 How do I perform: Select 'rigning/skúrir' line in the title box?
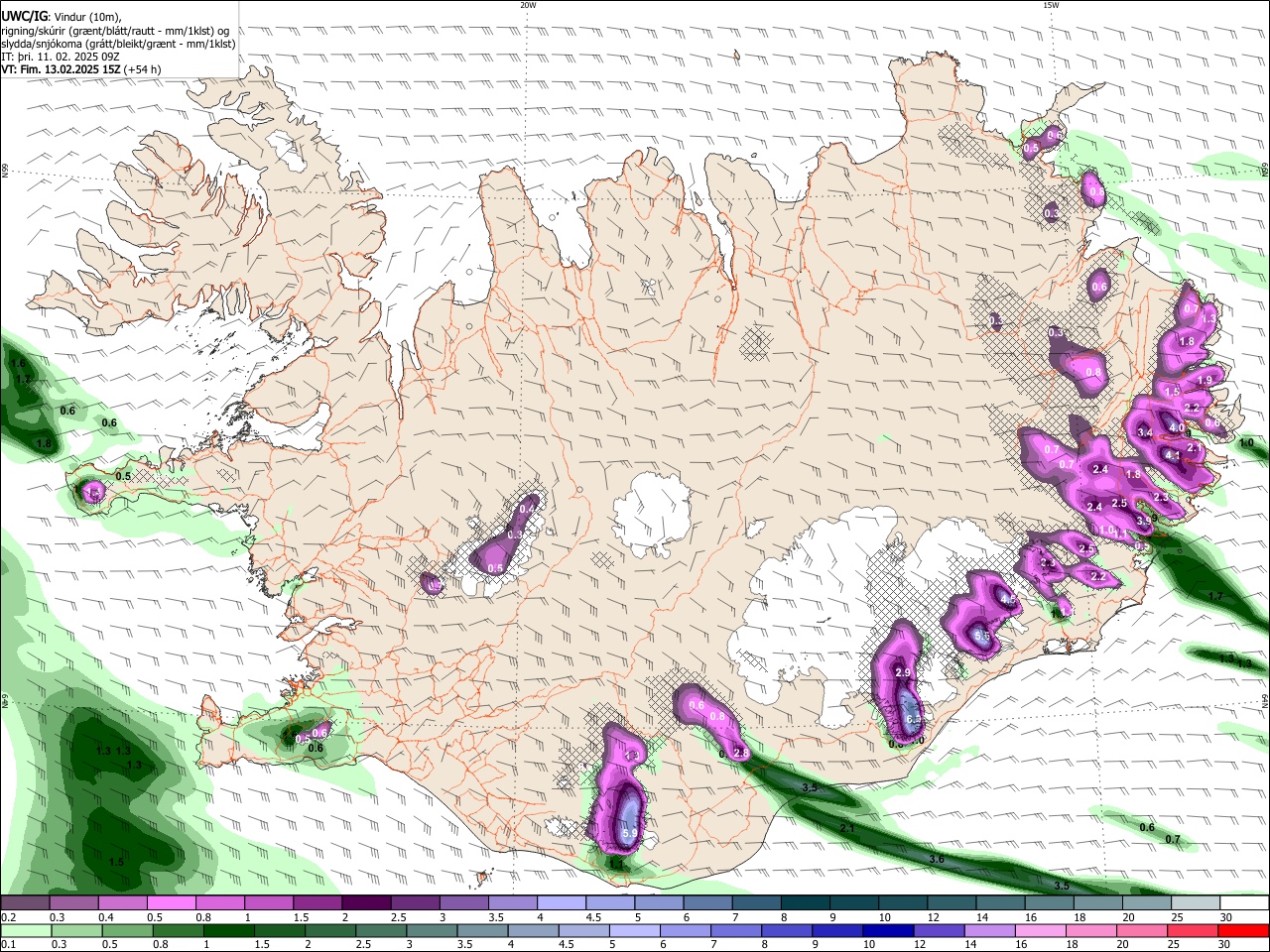click(x=115, y=31)
